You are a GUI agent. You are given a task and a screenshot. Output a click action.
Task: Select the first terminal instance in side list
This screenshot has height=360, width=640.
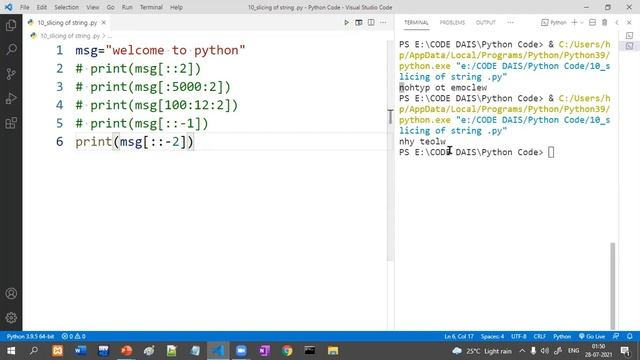[x=629, y=36]
